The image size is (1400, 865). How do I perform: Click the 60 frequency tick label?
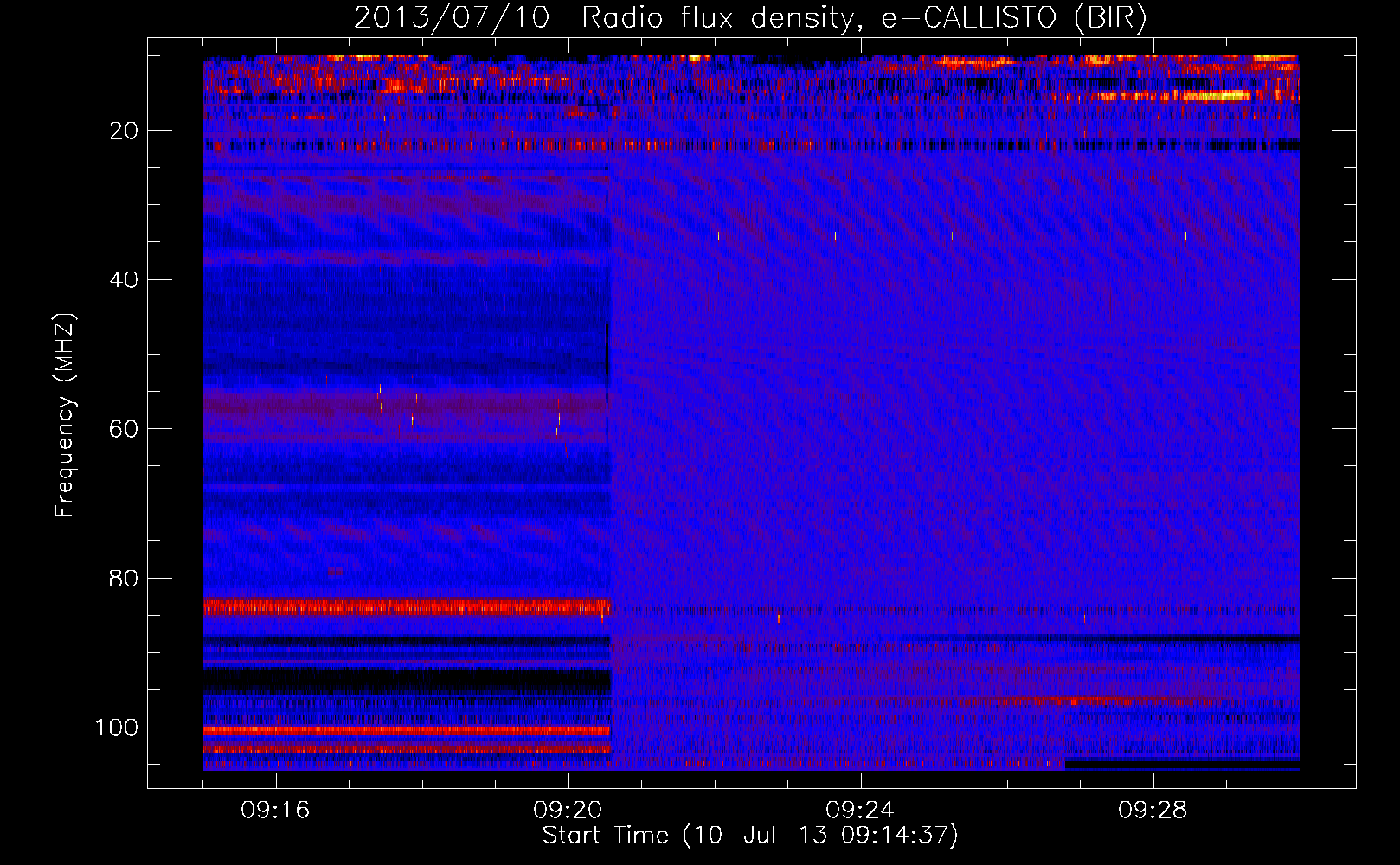pos(125,429)
